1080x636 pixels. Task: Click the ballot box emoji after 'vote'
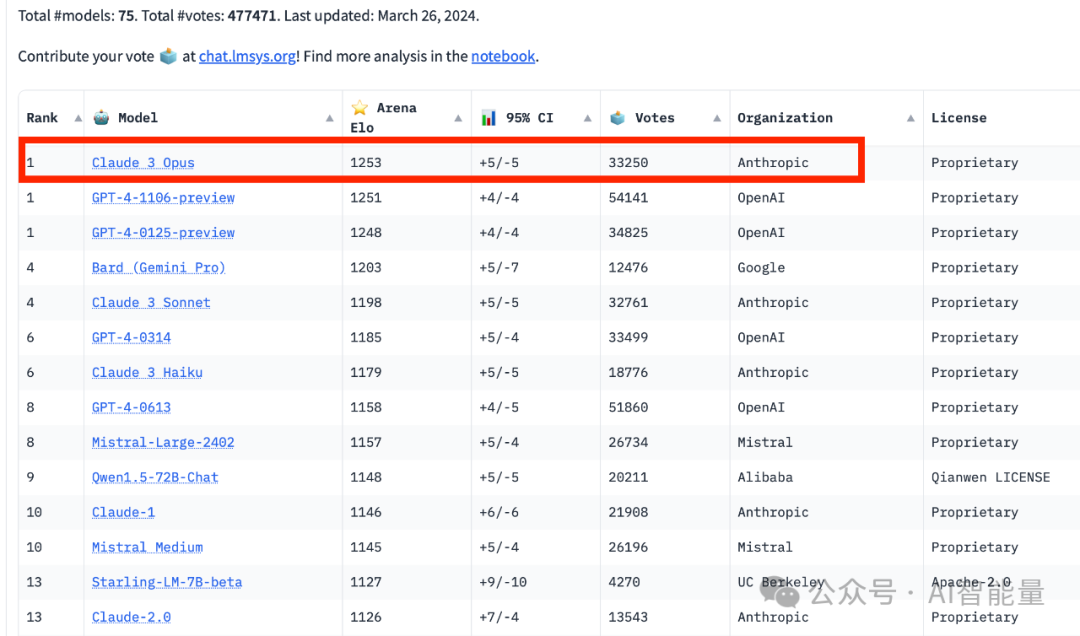pos(168,57)
